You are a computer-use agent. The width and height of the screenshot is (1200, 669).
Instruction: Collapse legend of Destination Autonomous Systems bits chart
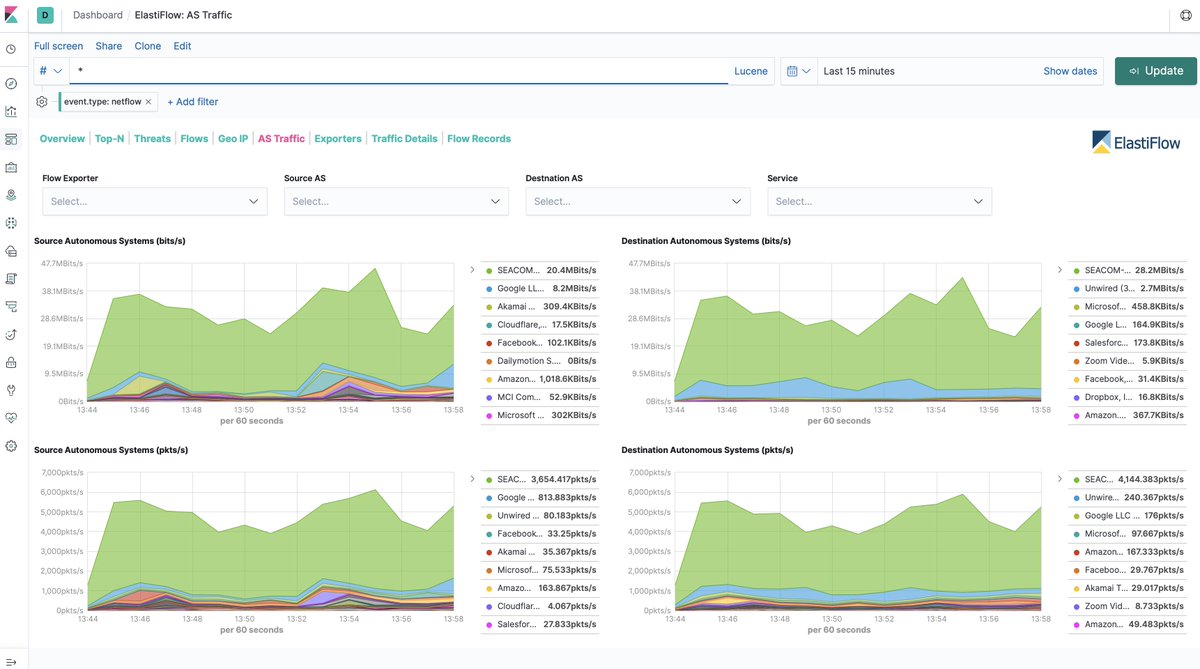point(1059,269)
